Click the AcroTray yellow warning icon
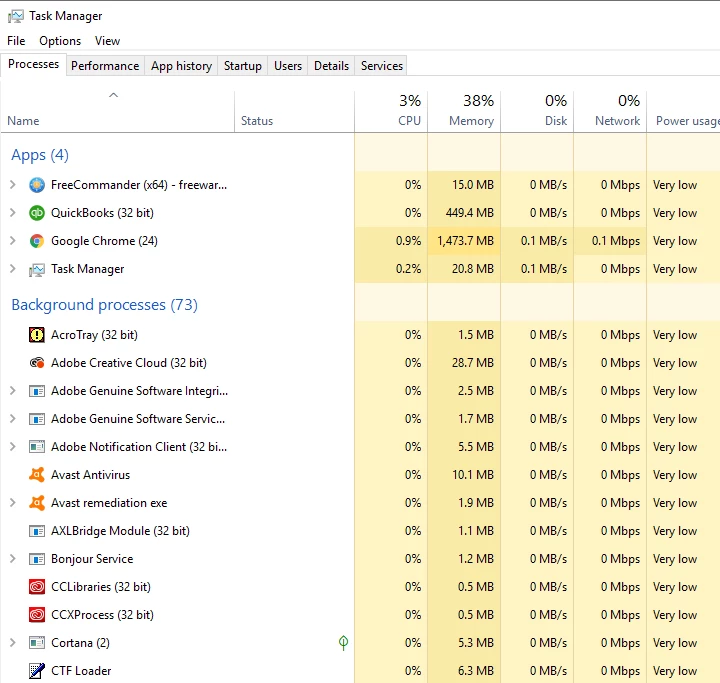Screen dimensions: 720x683 click(x=37, y=335)
